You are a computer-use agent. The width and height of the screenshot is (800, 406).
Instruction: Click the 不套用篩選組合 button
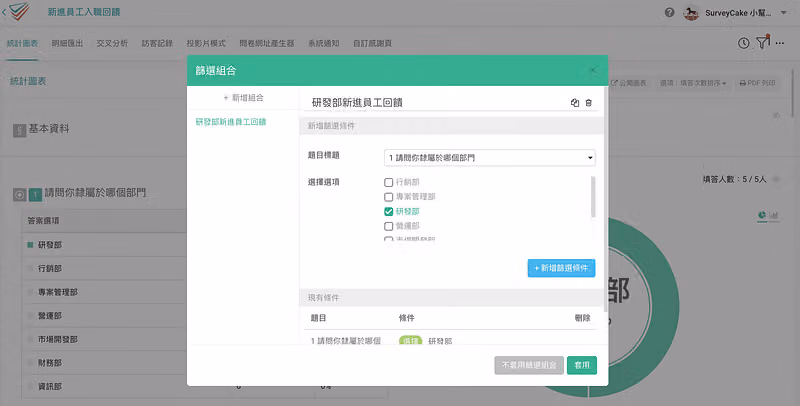pos(529,365)
